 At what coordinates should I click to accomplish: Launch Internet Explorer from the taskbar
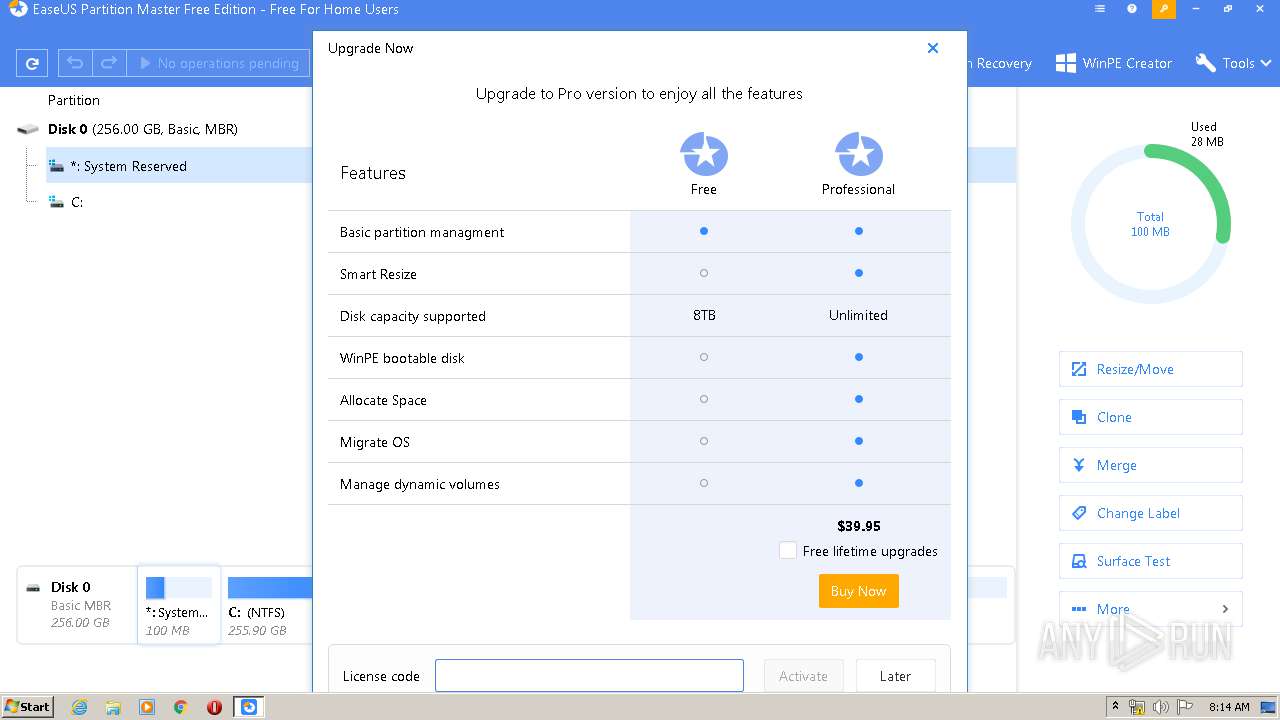pyautogui.click(x=79, y=707)
